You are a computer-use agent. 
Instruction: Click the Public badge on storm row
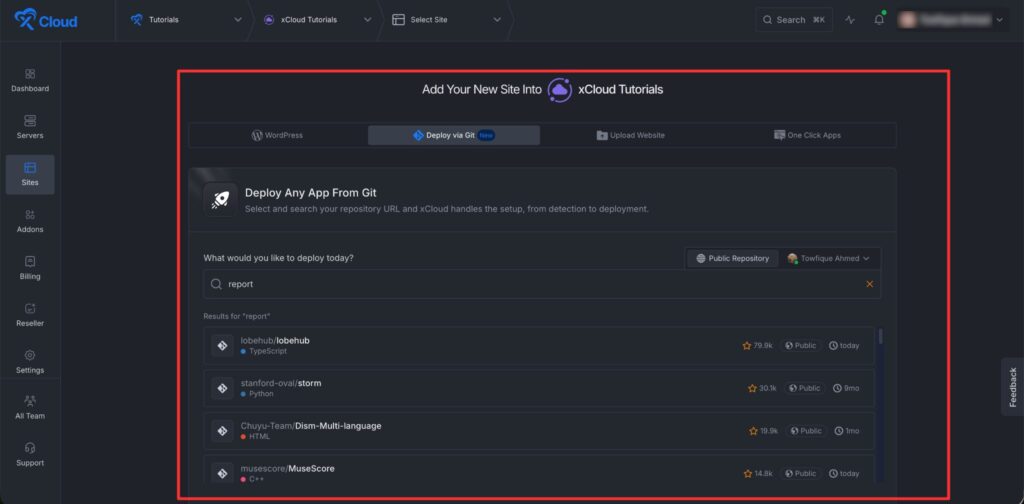click(805, 388)
